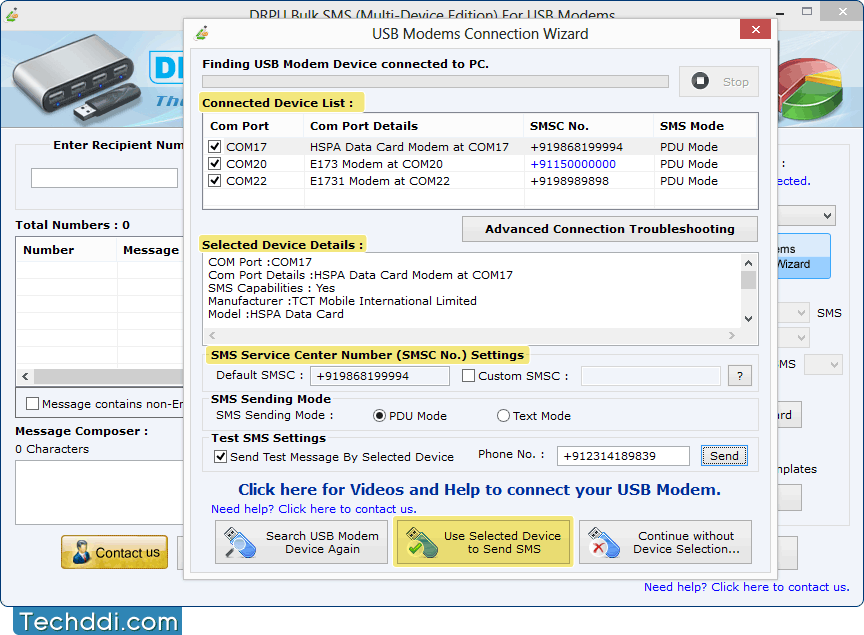Click SMSC number +9198989898
The height and width of the screenshot is (635, 864).
coord(569,181)
